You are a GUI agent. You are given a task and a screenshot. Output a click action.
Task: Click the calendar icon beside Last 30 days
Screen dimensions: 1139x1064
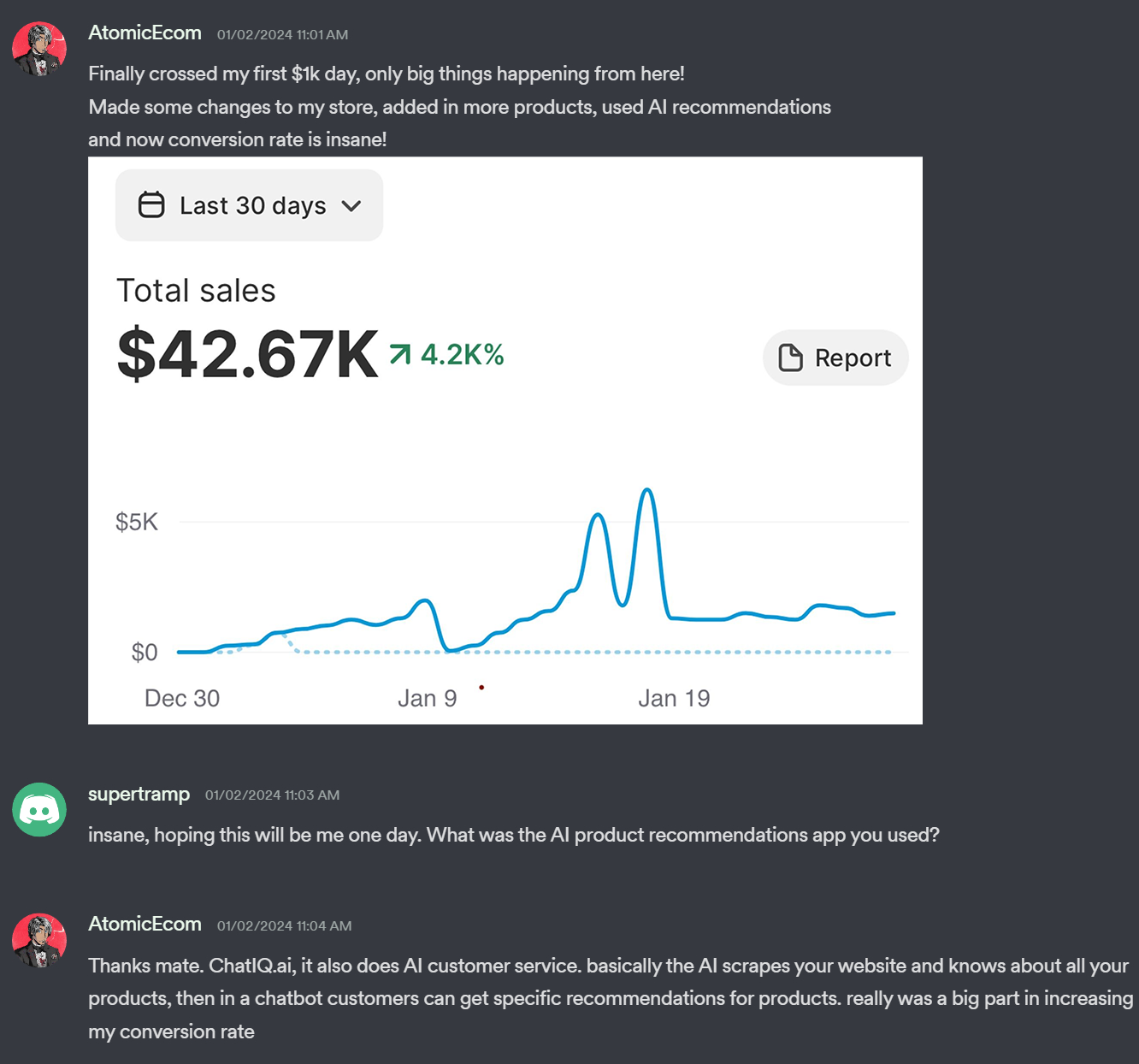(x=151, y=205)
